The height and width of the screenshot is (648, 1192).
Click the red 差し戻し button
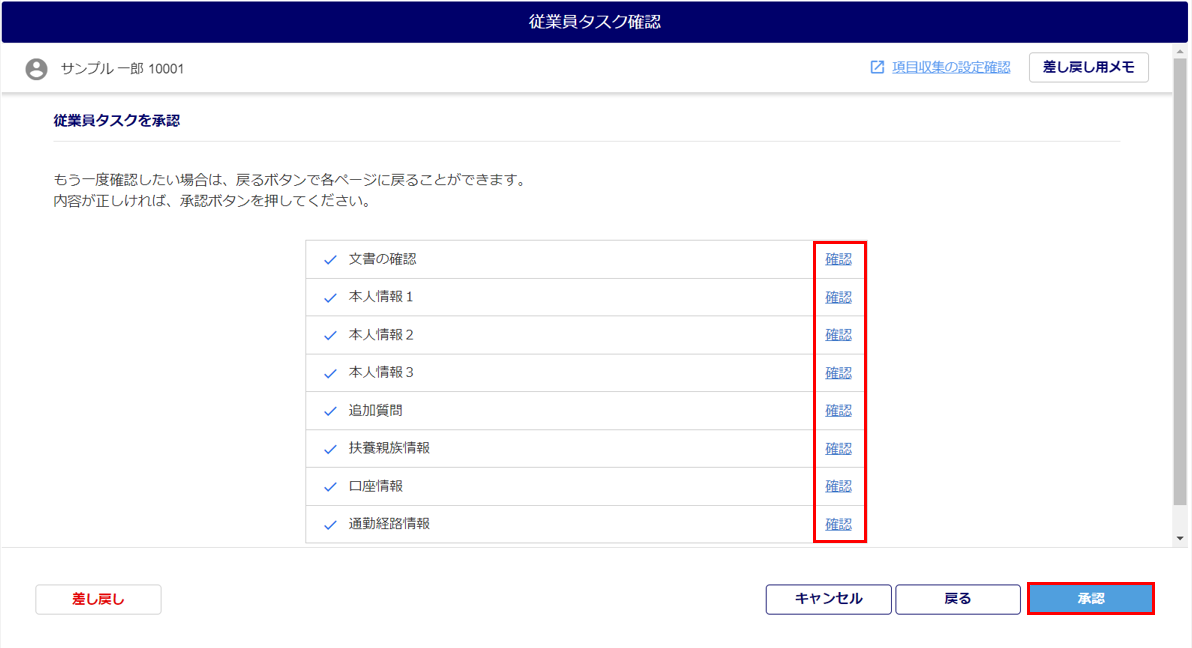[x=98, y=599]
